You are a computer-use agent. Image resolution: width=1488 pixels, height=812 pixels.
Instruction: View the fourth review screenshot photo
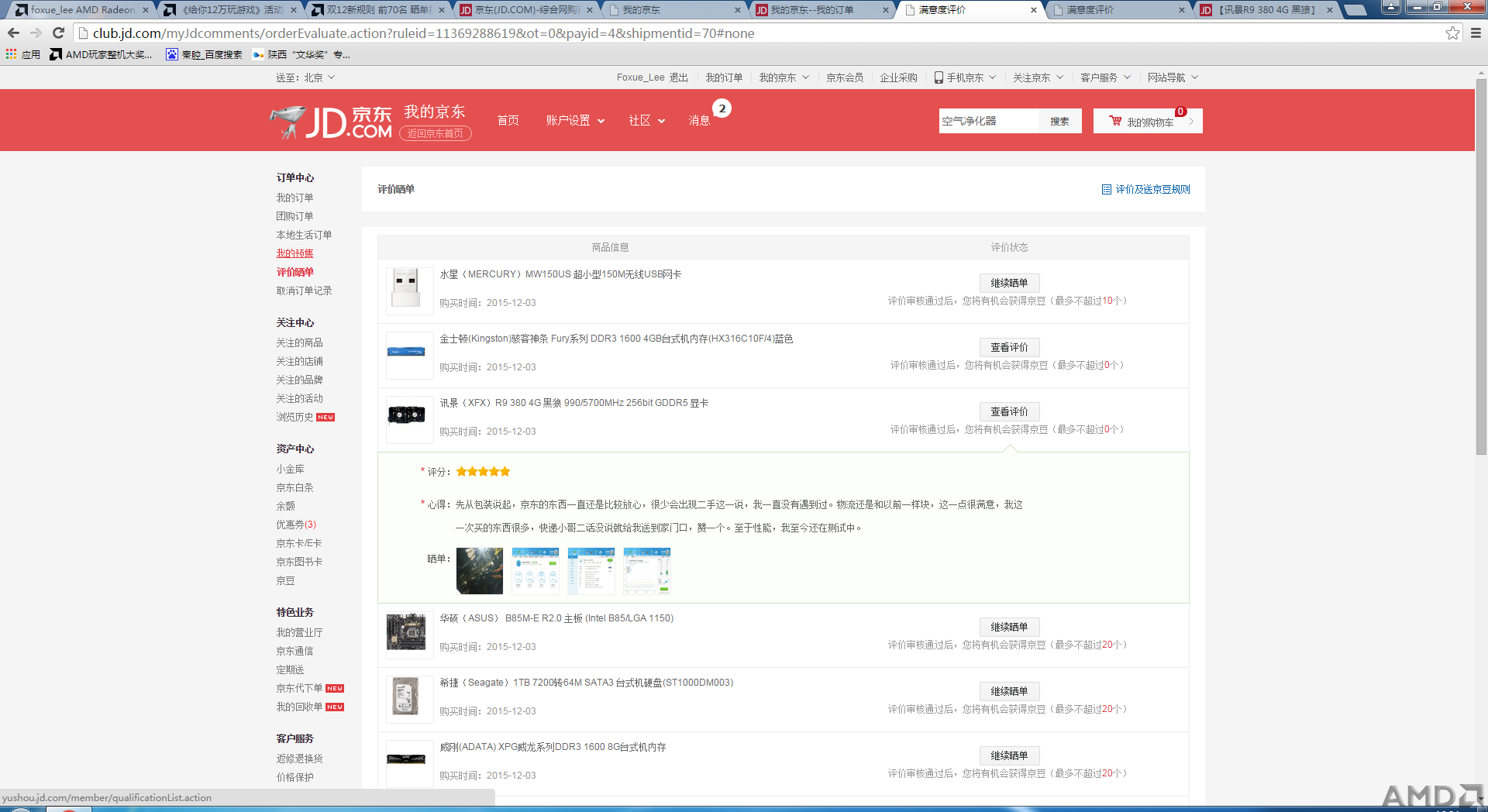[647, 571]
